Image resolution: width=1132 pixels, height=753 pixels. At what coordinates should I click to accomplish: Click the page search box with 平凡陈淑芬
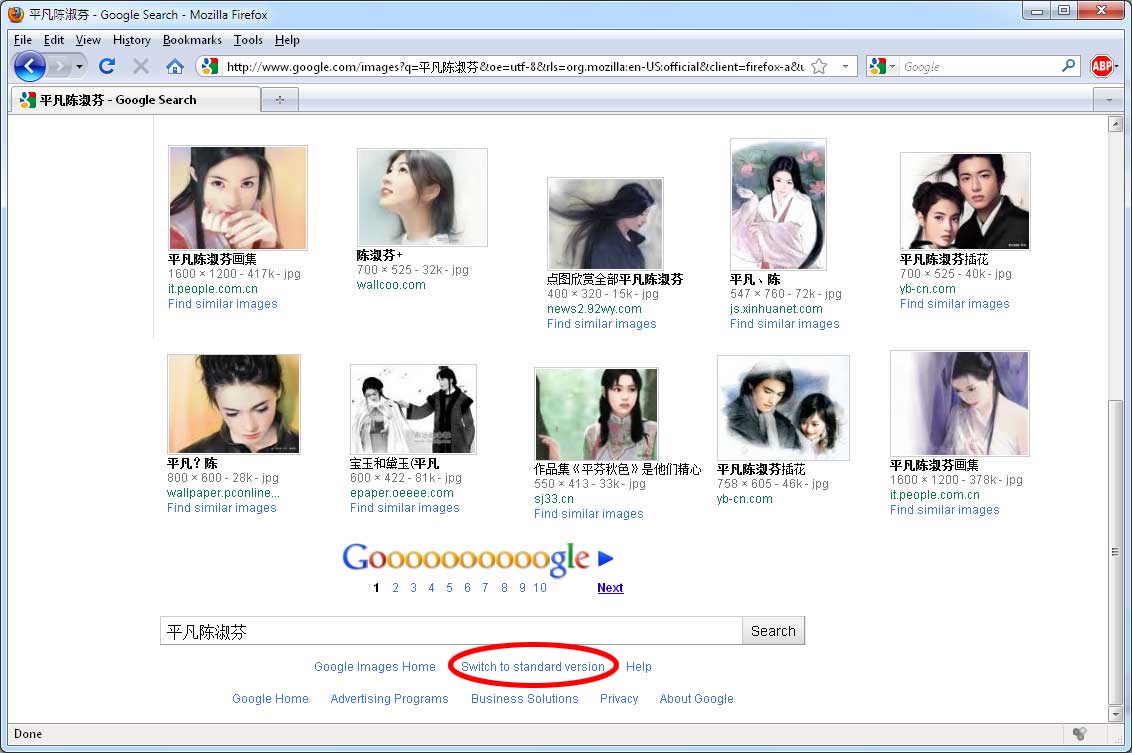tap(450, 631)
